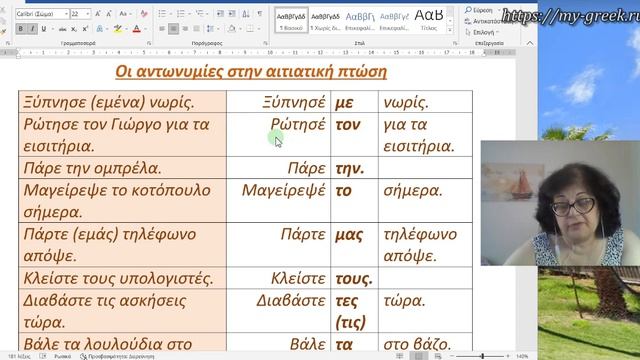Increase paragraph indent
Screen dimensions: 640x360
[x=232, y=14]
